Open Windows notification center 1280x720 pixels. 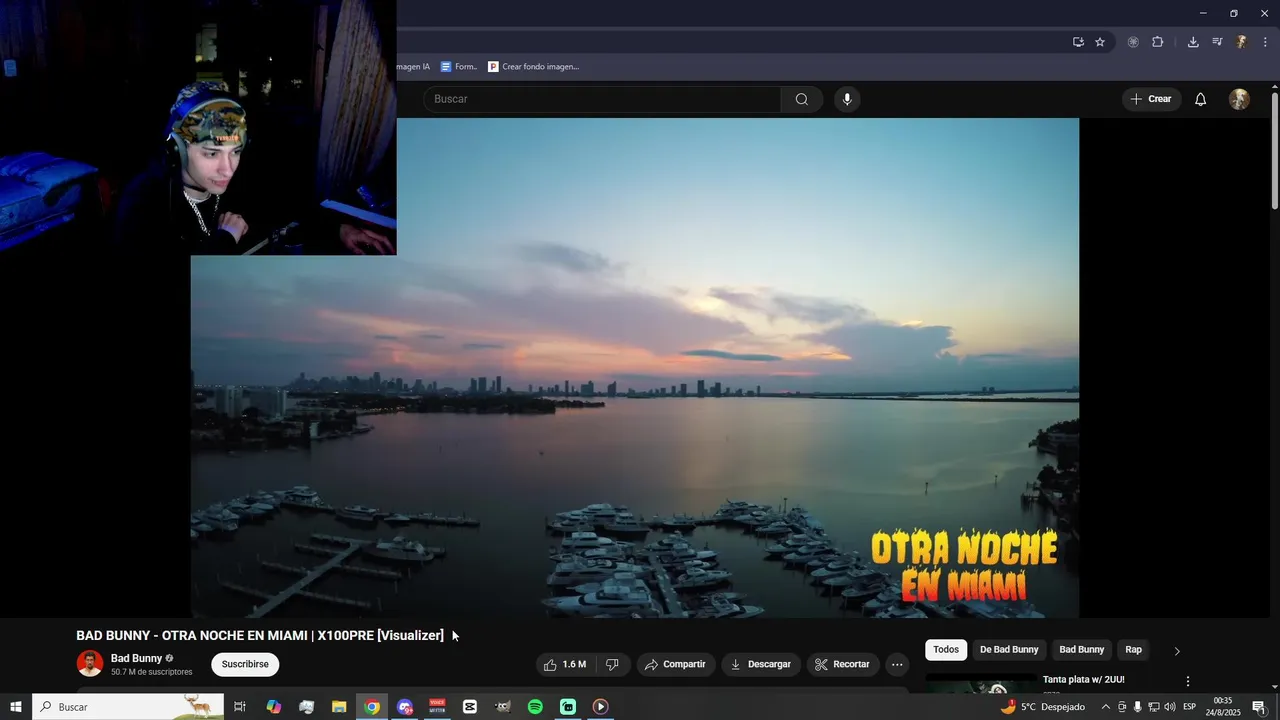click(1259, 707)
